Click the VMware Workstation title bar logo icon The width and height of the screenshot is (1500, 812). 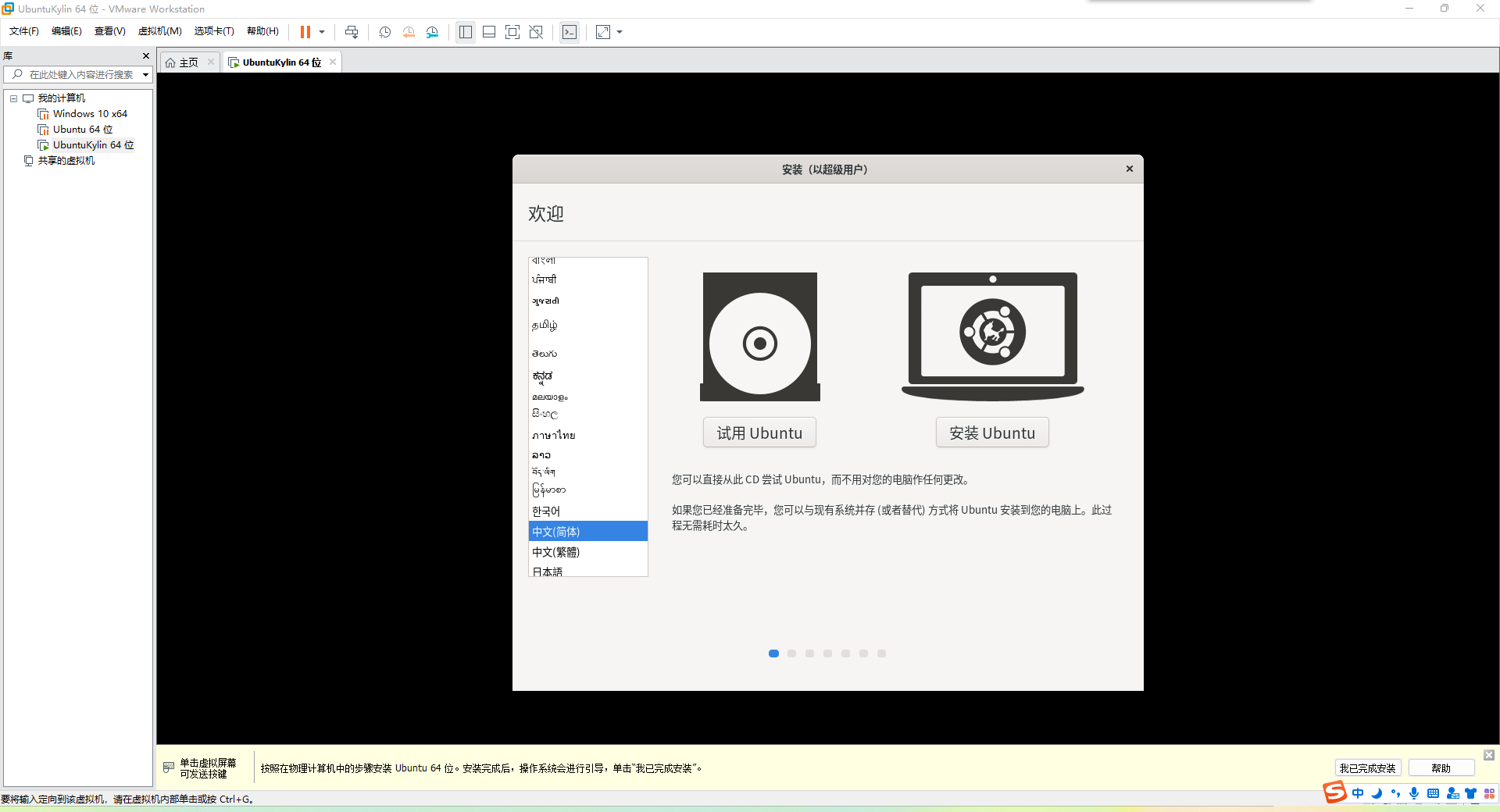[8, 9]
